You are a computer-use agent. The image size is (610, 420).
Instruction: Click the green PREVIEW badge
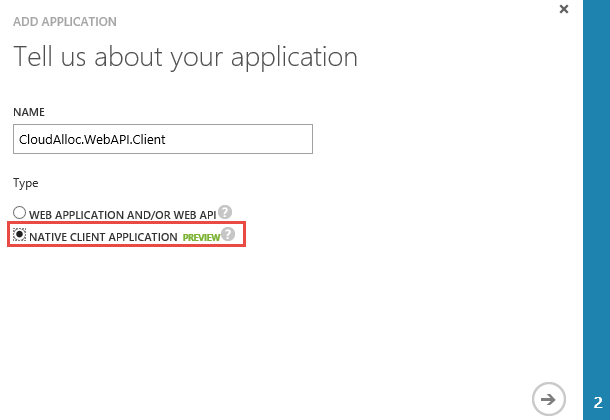[x=200, y=236]
